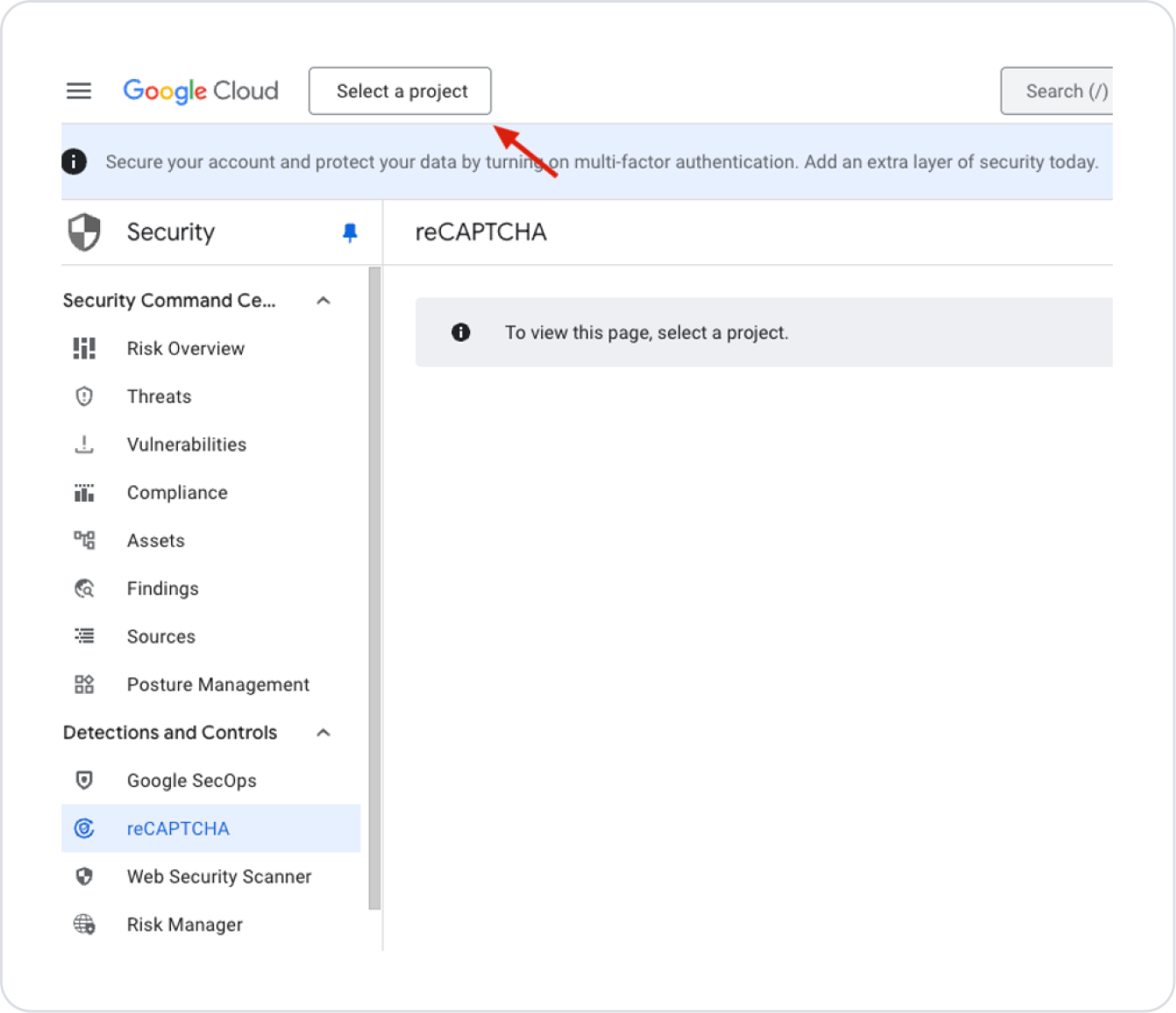The width and height of the screenshot is (1176, 1013).
Task: Open the hamburger navigation menu
Action: tap(79, 90)
